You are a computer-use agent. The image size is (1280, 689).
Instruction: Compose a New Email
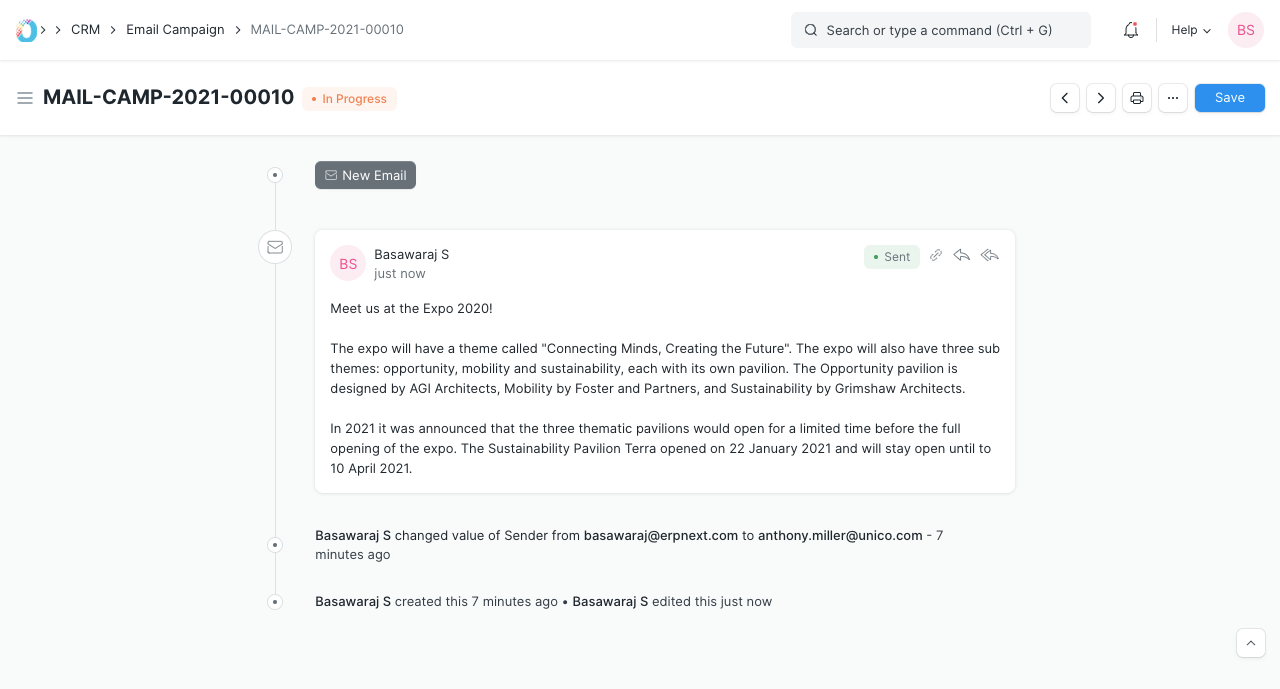(x=365, y=175)
